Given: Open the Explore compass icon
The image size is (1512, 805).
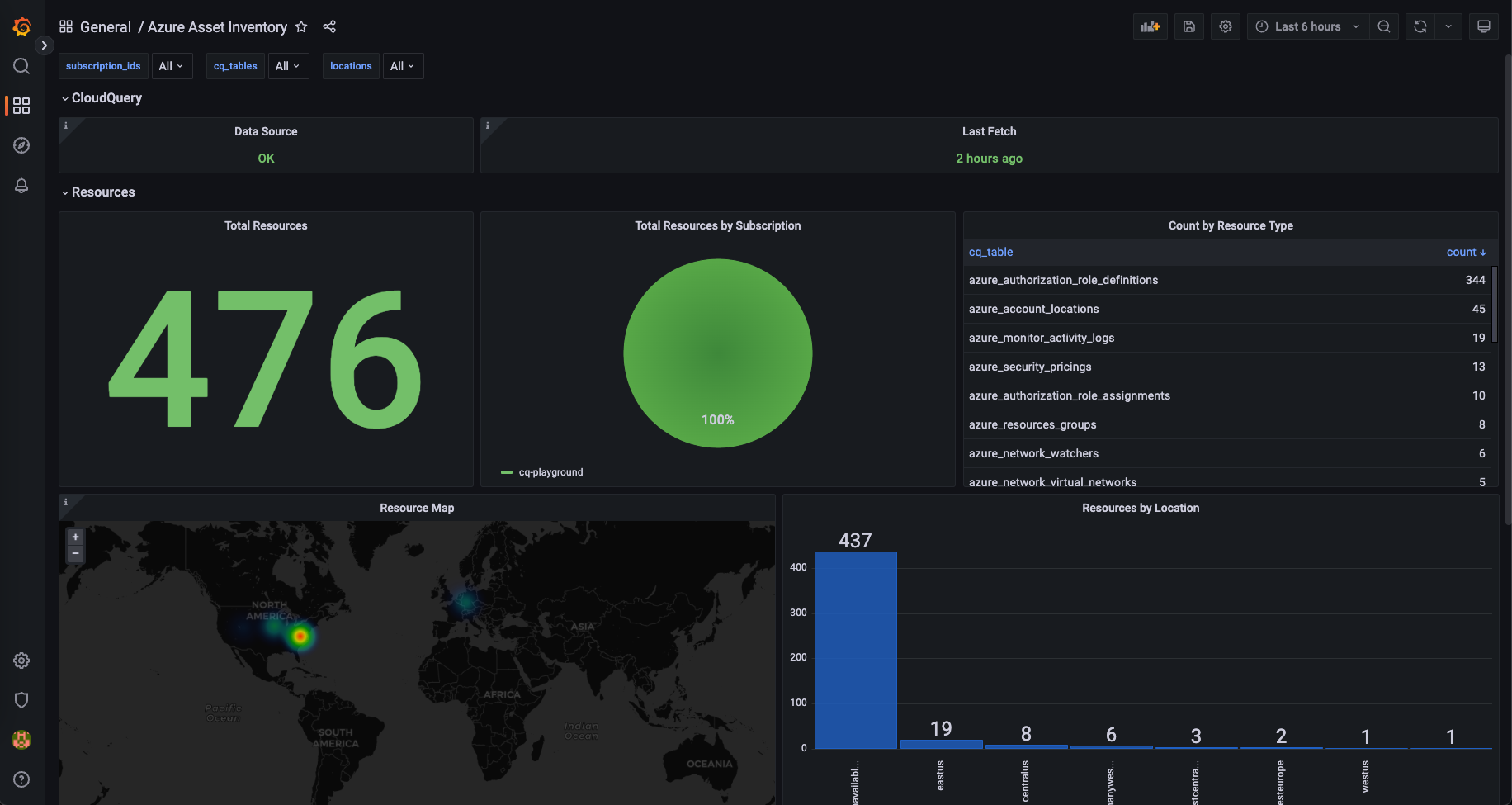Looking at the screenshot, I should pyautogui.click(x=21, y=145).
